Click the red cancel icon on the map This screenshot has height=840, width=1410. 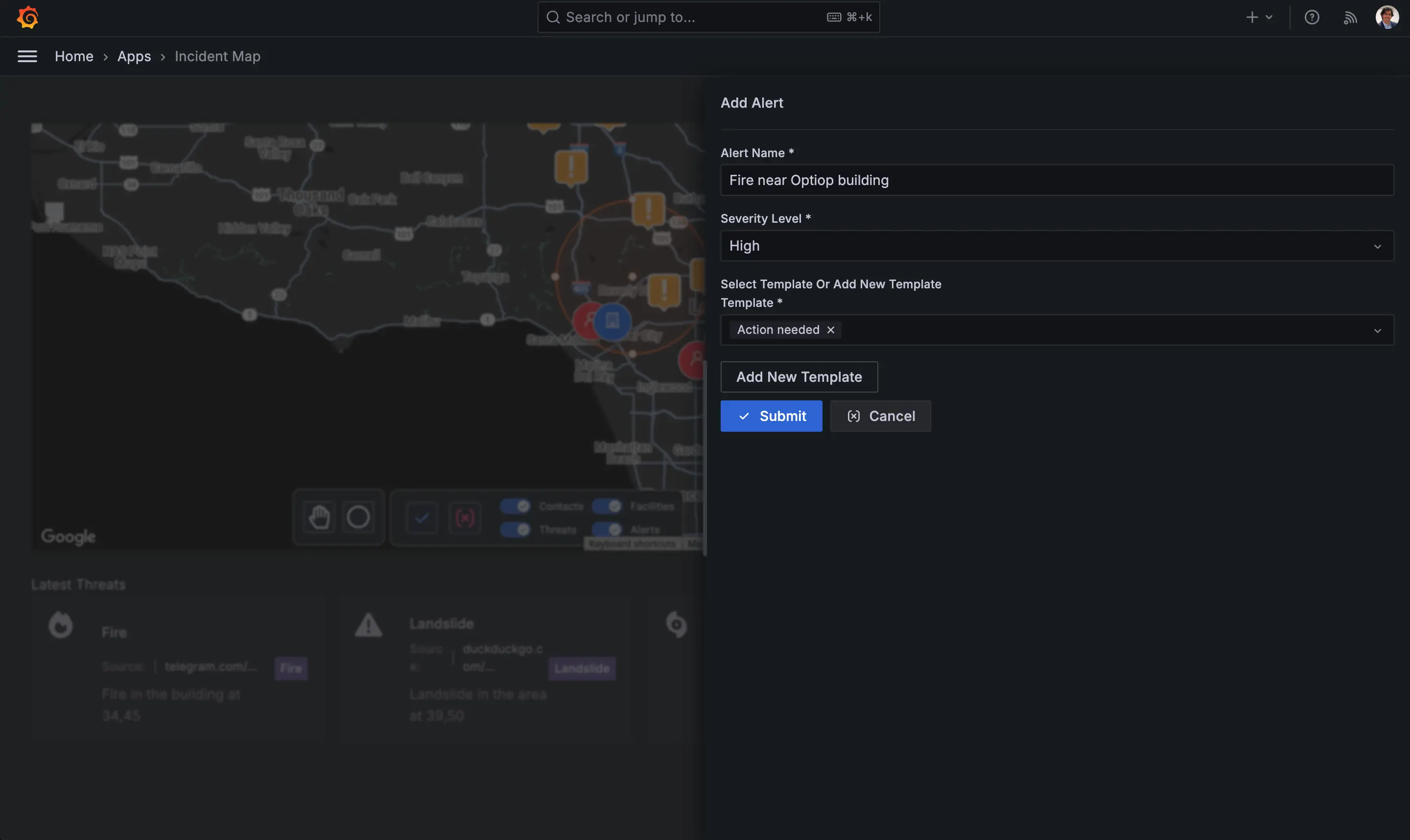[x=465, y=516]
